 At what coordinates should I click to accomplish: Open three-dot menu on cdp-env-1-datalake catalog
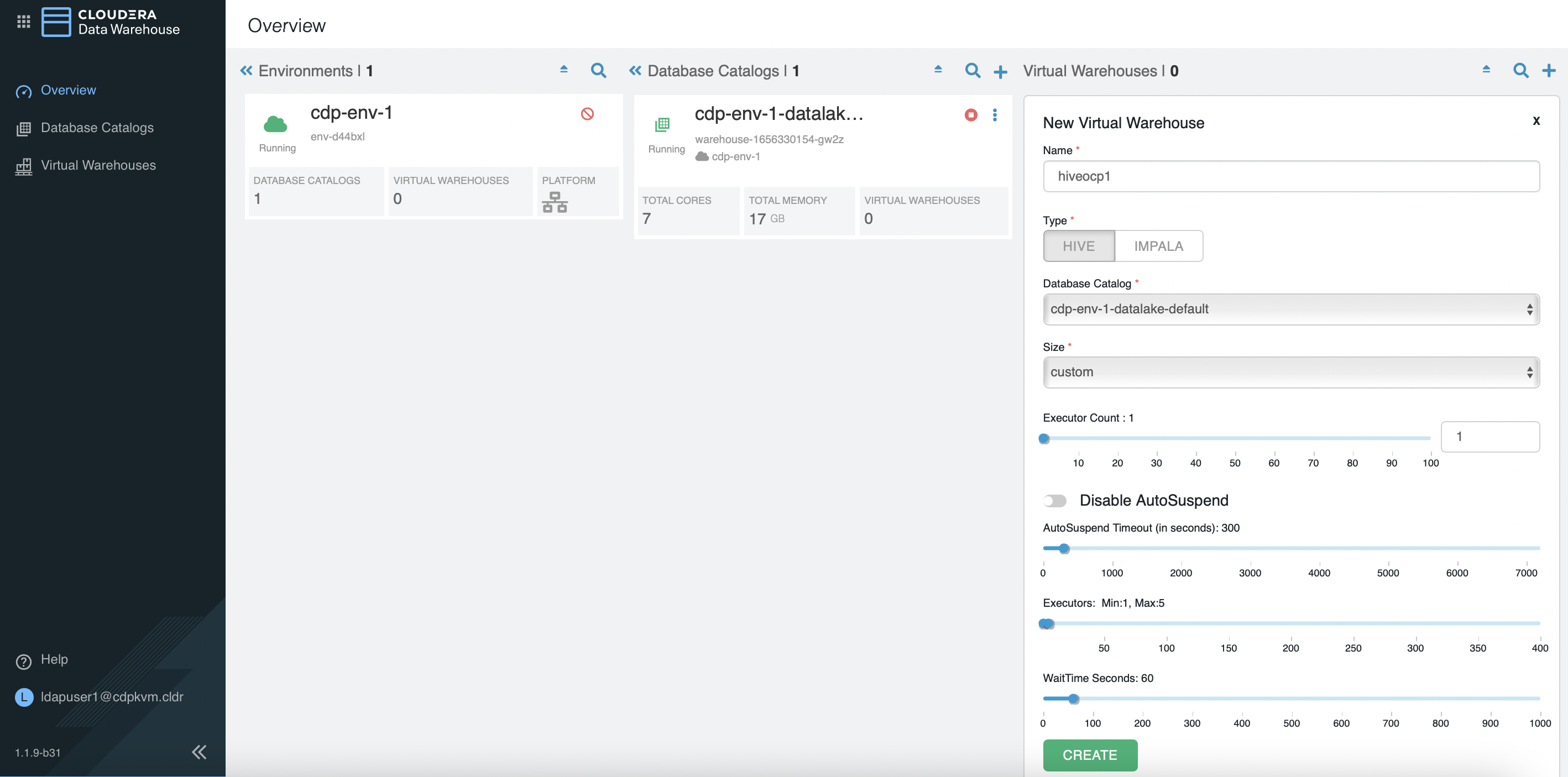pos(995,114)
